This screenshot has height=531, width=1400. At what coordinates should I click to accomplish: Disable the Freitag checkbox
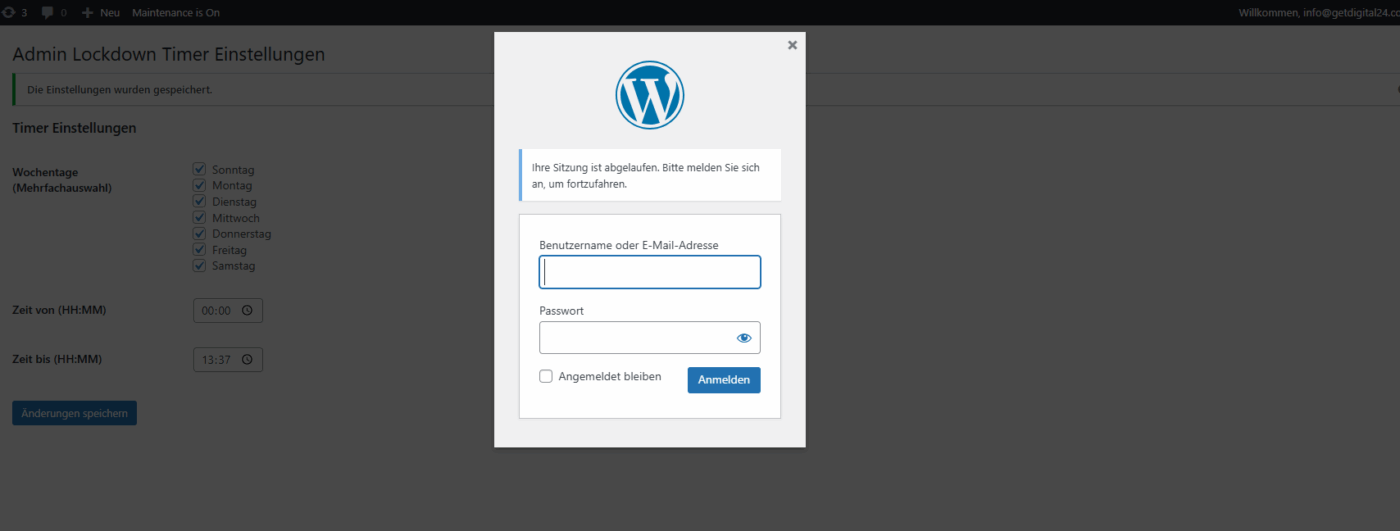(199, 249)
